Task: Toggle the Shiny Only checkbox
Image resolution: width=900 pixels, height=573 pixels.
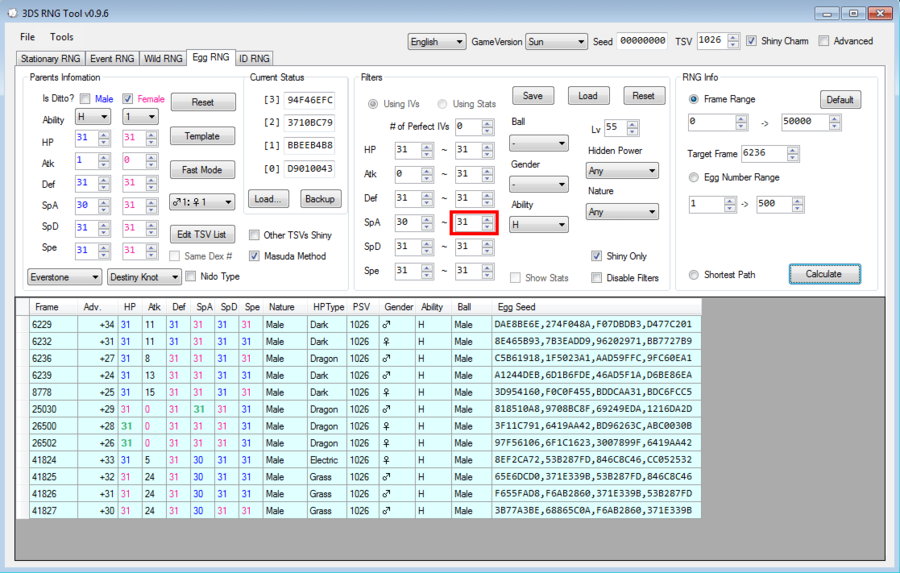Action: 596,256
